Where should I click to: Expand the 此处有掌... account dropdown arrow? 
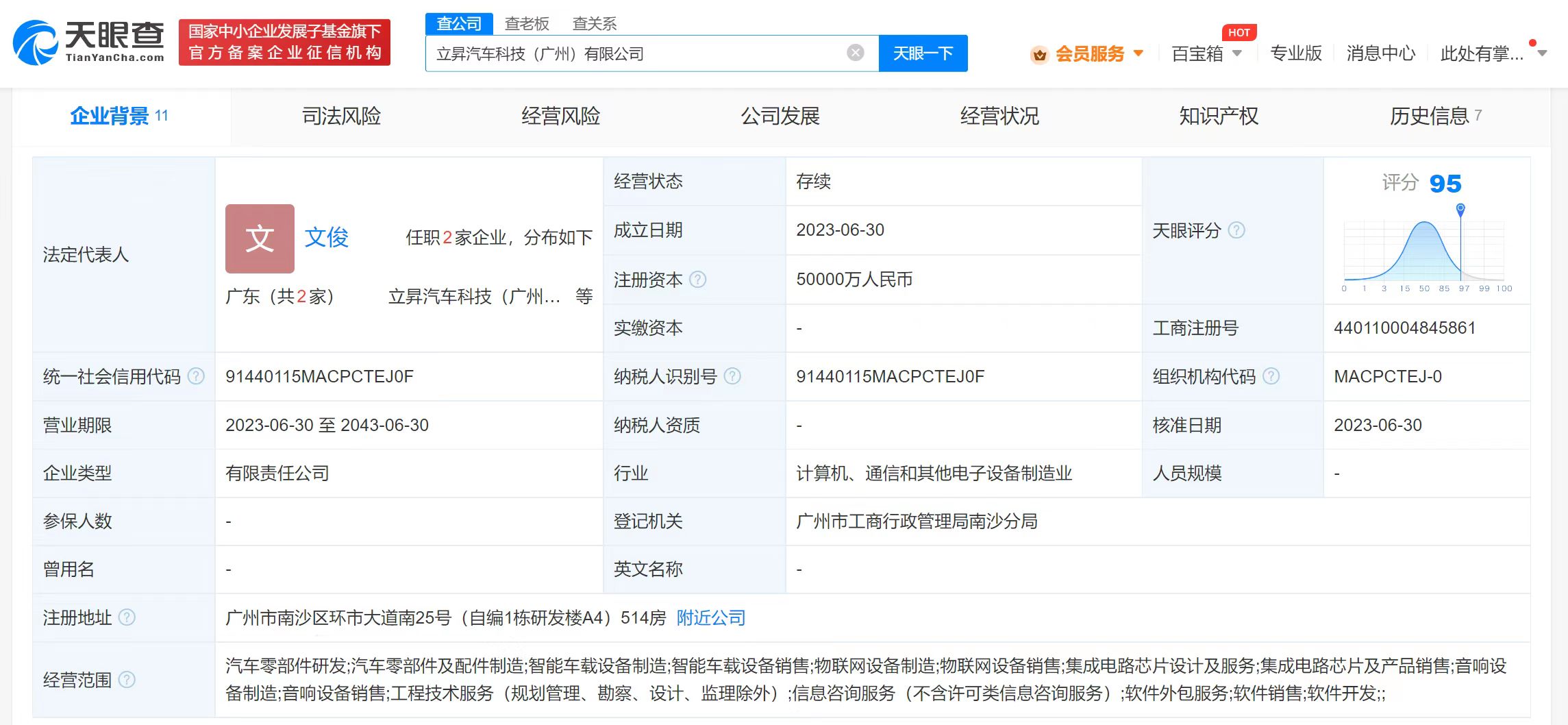tap(1542, 53)
